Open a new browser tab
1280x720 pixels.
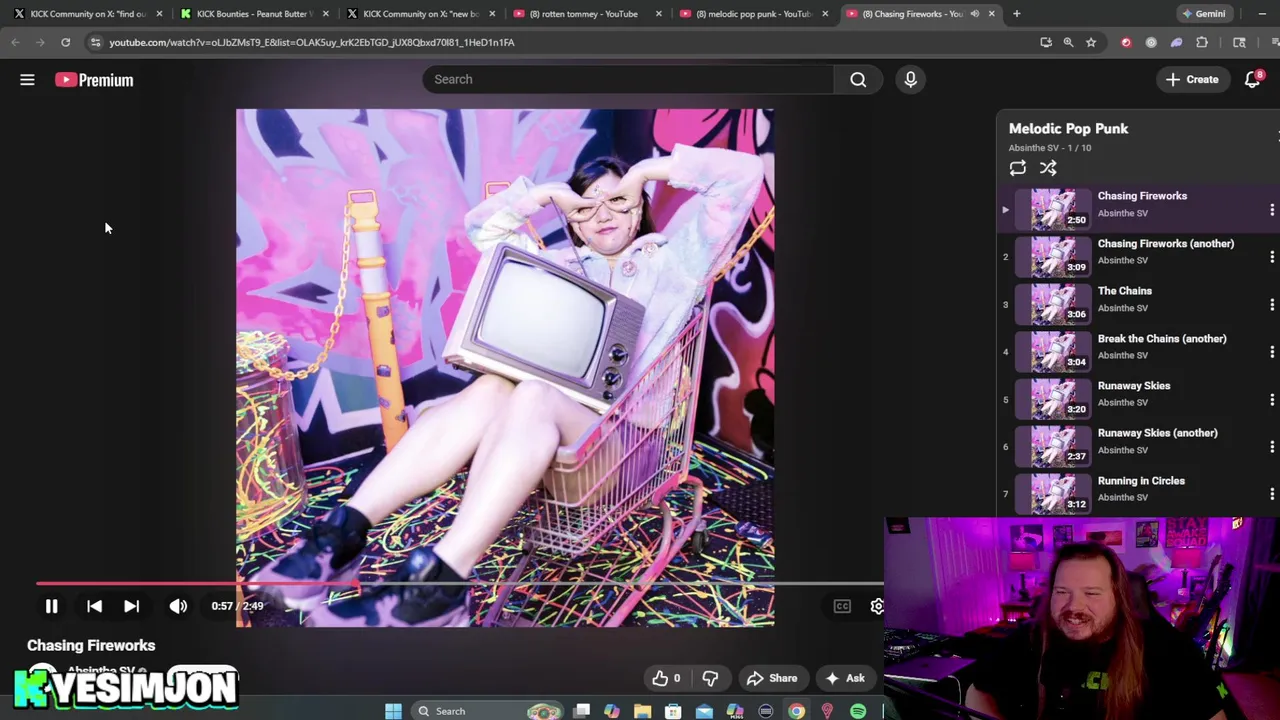point(1016,14)
